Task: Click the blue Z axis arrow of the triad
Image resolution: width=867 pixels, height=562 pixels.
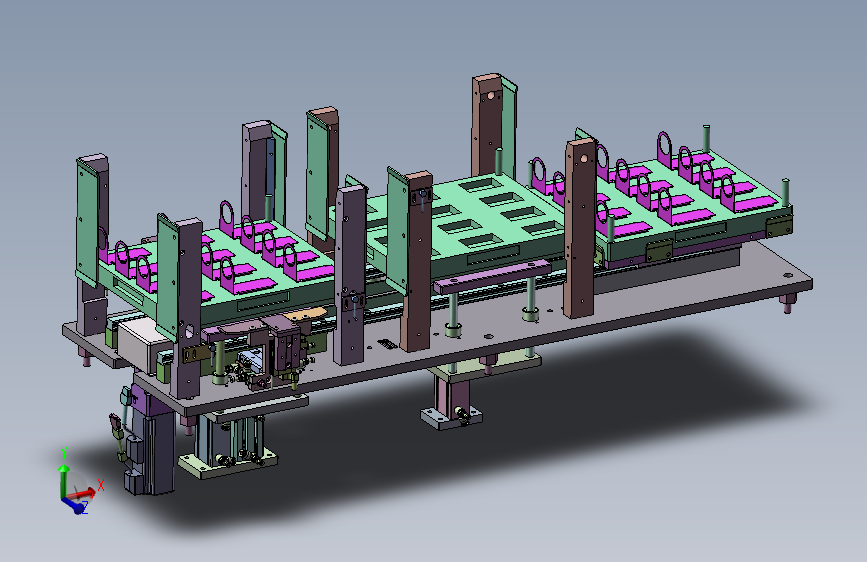Action: 74,504
